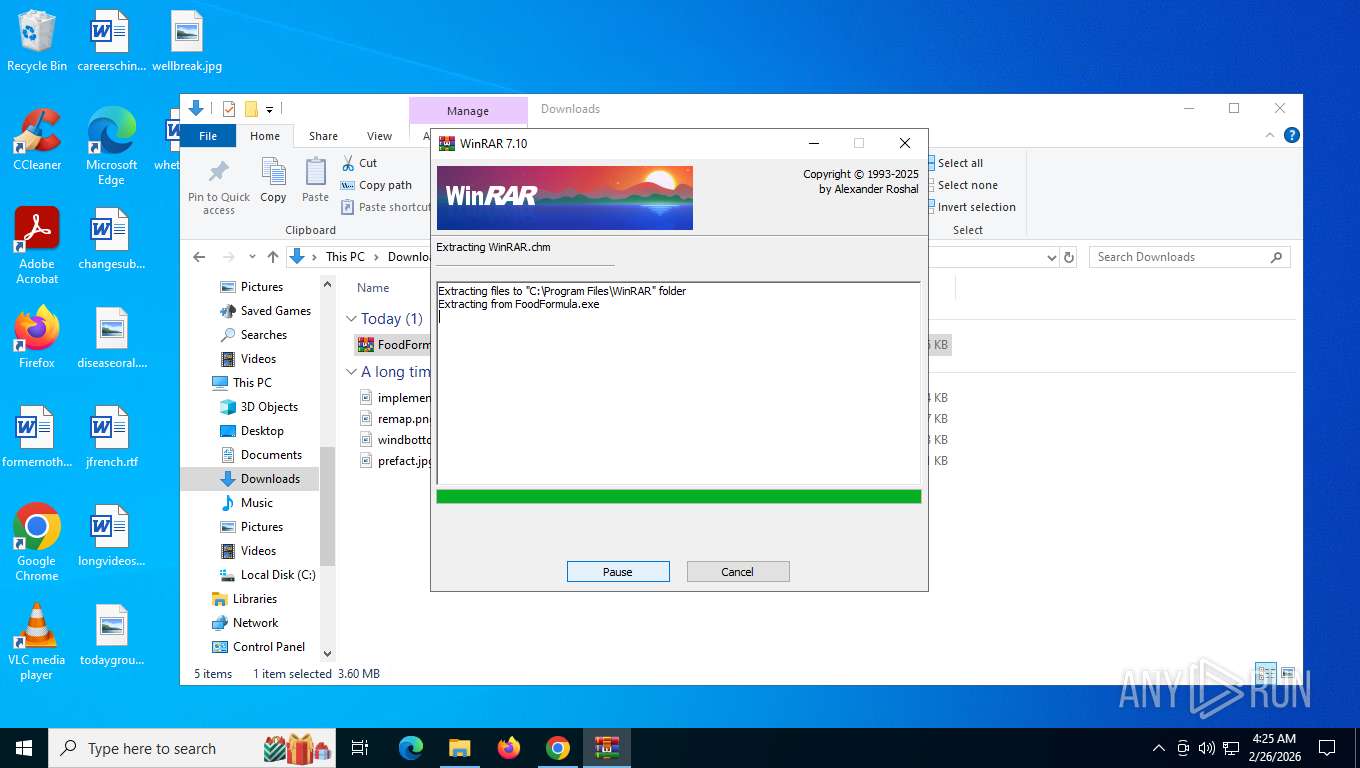Screen dimensions: 1360x768
Task: Select the Home ribbon tab
Action: tap(265, 136)
